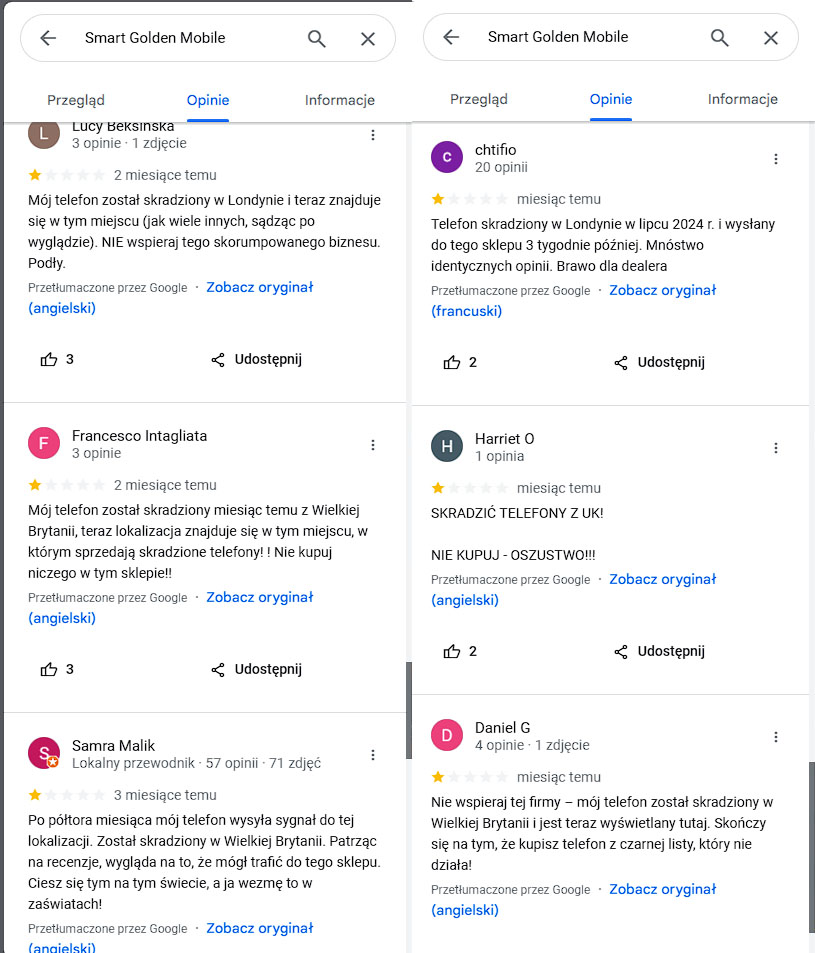Switch to Przegląd tab in left panel
This screenshot has height=953, width=815.
[x=76, y=100]
